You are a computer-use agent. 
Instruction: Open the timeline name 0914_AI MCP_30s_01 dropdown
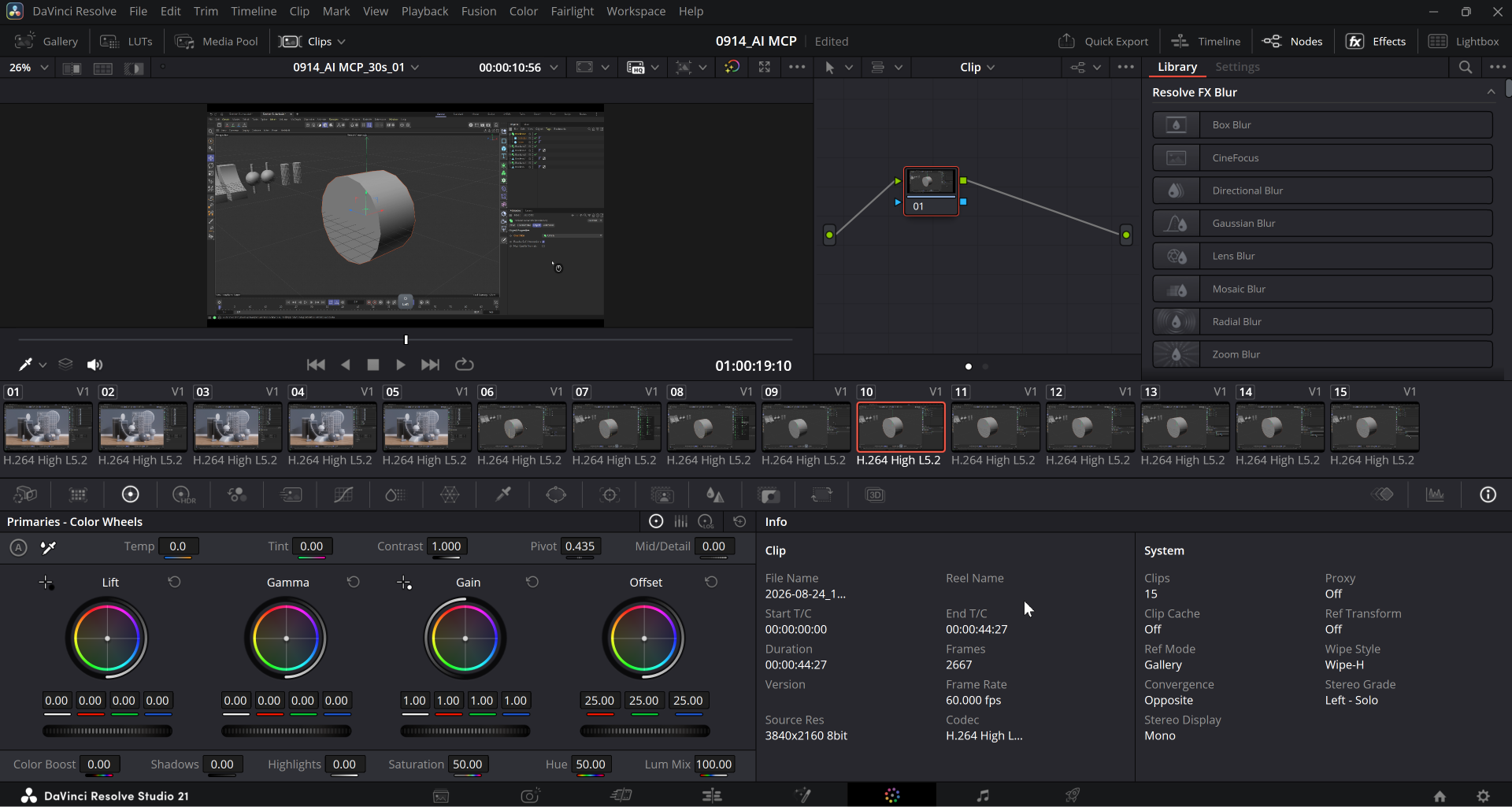(x=356, y=68)
